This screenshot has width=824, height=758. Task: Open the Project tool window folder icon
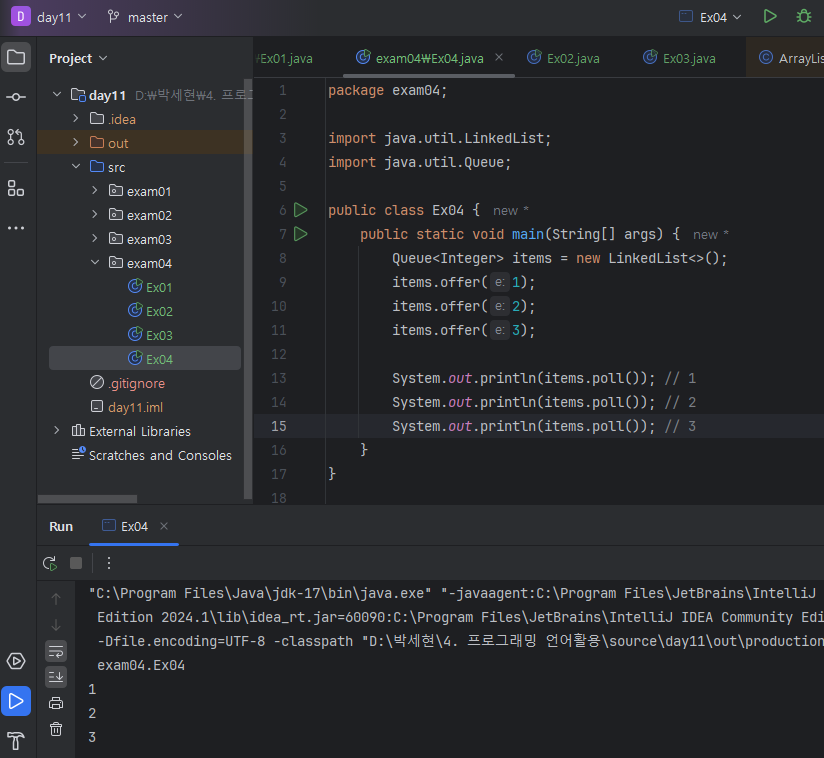tap(16, 57)
